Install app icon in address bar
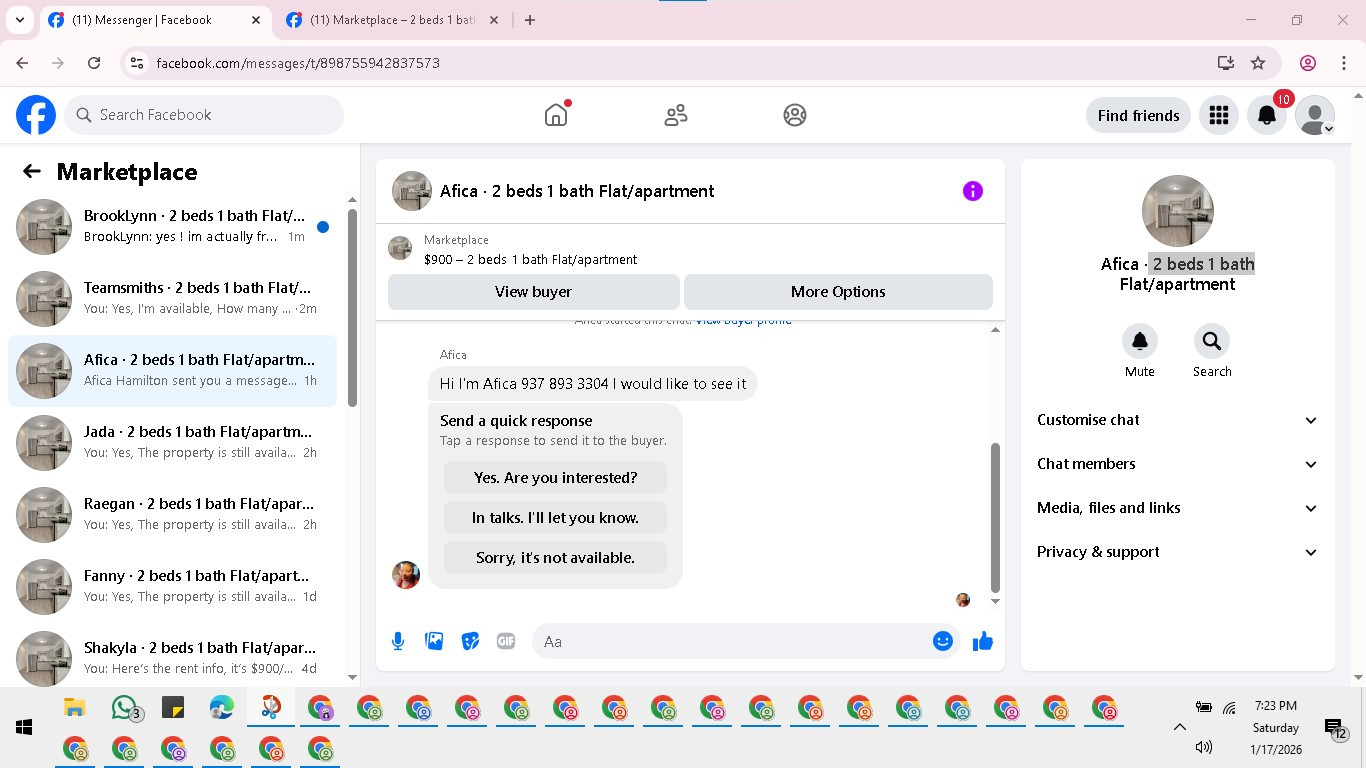 [x=1226, y=63]
